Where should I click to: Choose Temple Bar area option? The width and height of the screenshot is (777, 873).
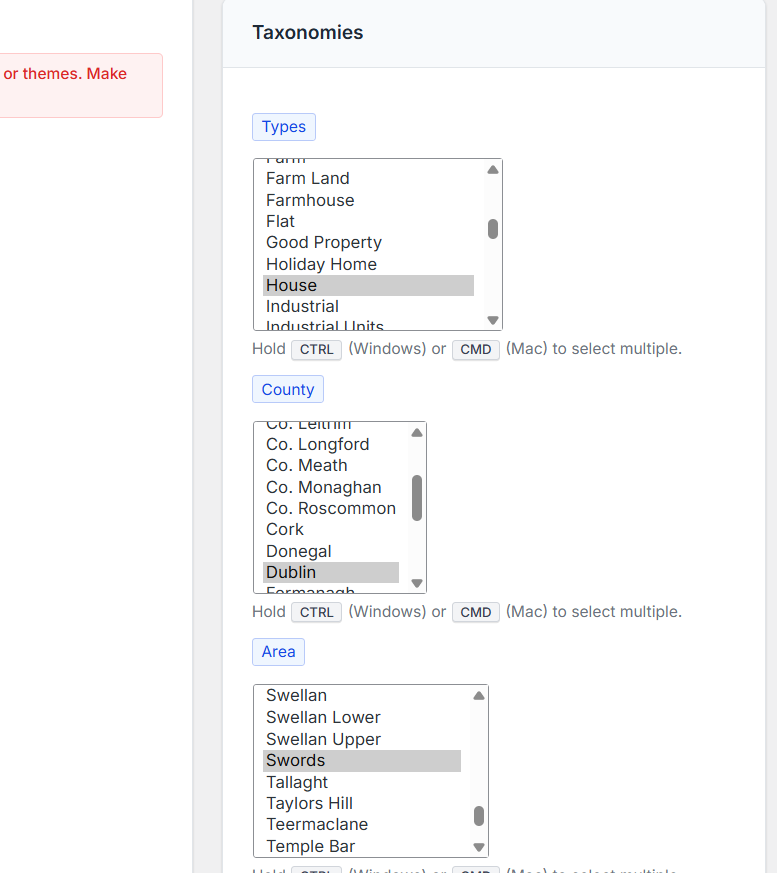pos(310,846)
